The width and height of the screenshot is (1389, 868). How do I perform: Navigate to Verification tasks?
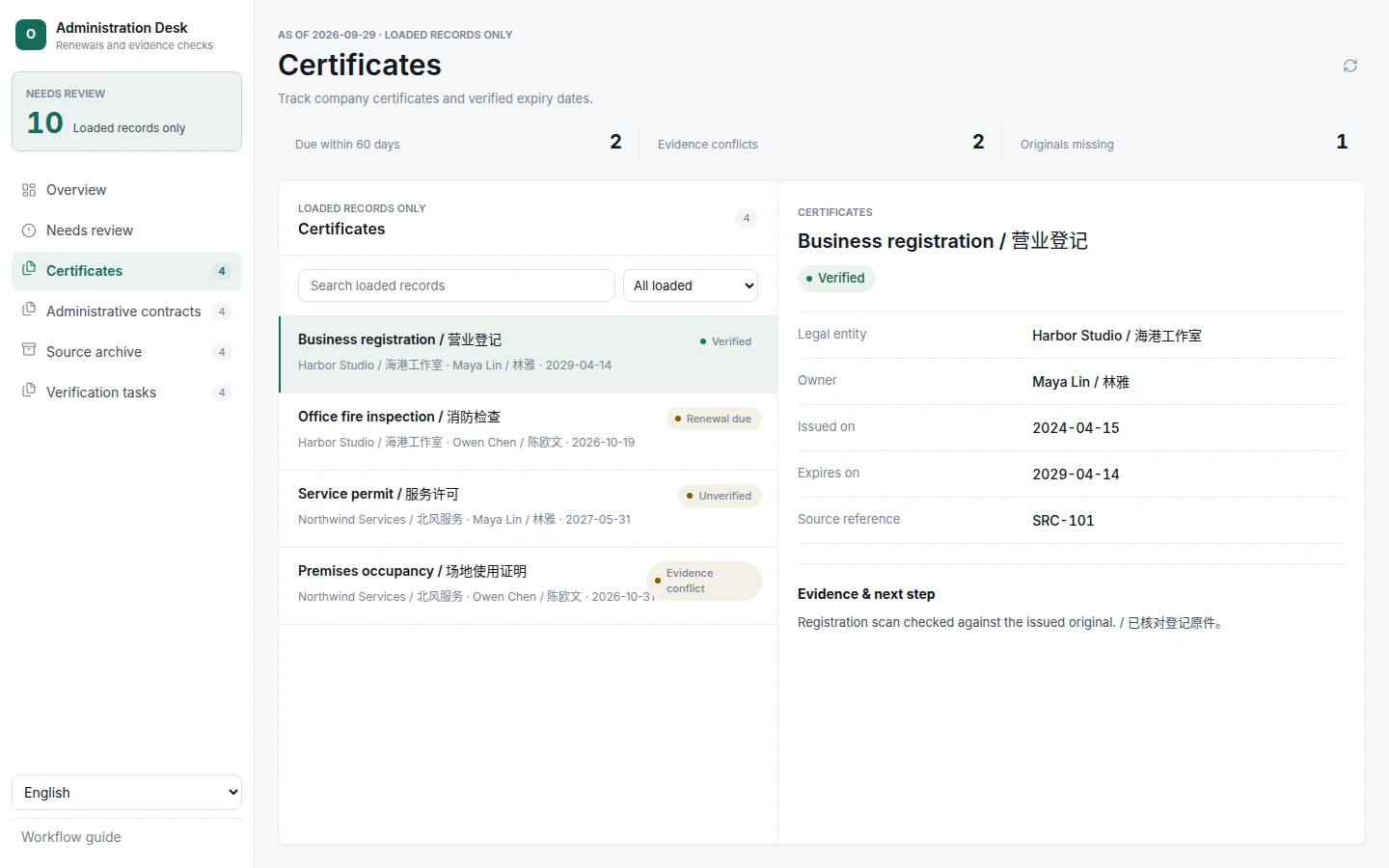coord(126,393)
